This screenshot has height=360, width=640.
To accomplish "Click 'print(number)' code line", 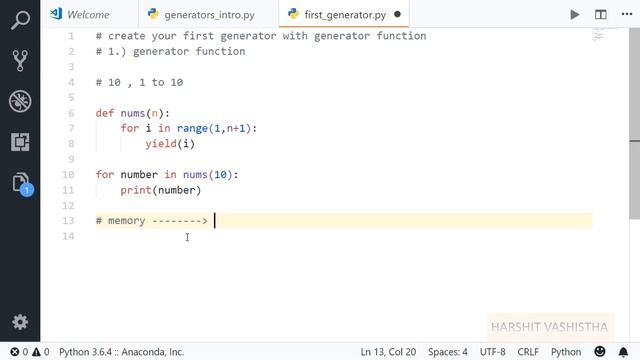I will click(160, 190).
